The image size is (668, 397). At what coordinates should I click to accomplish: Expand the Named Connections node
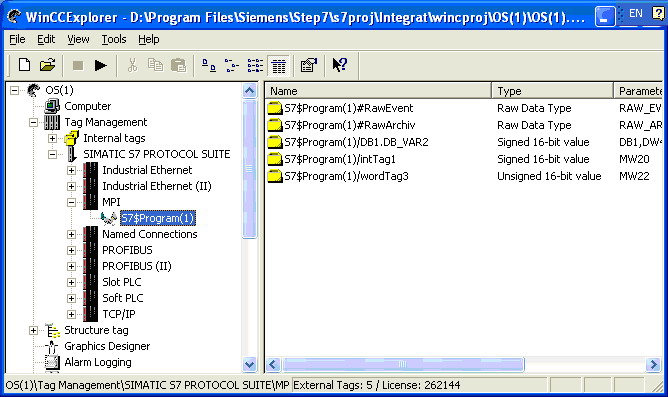[x=72, y=234]
